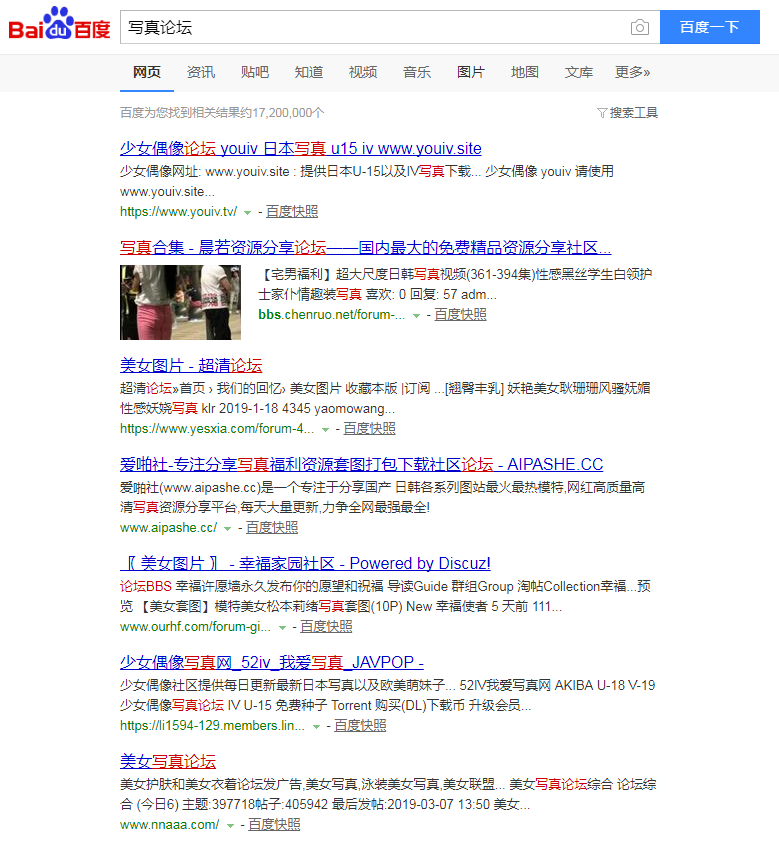Image resolution: width=779 pixels, height=845 pixels.
Task: Click the www.ourhf.com/forum-gi URL text
Action: click(195, 627)
